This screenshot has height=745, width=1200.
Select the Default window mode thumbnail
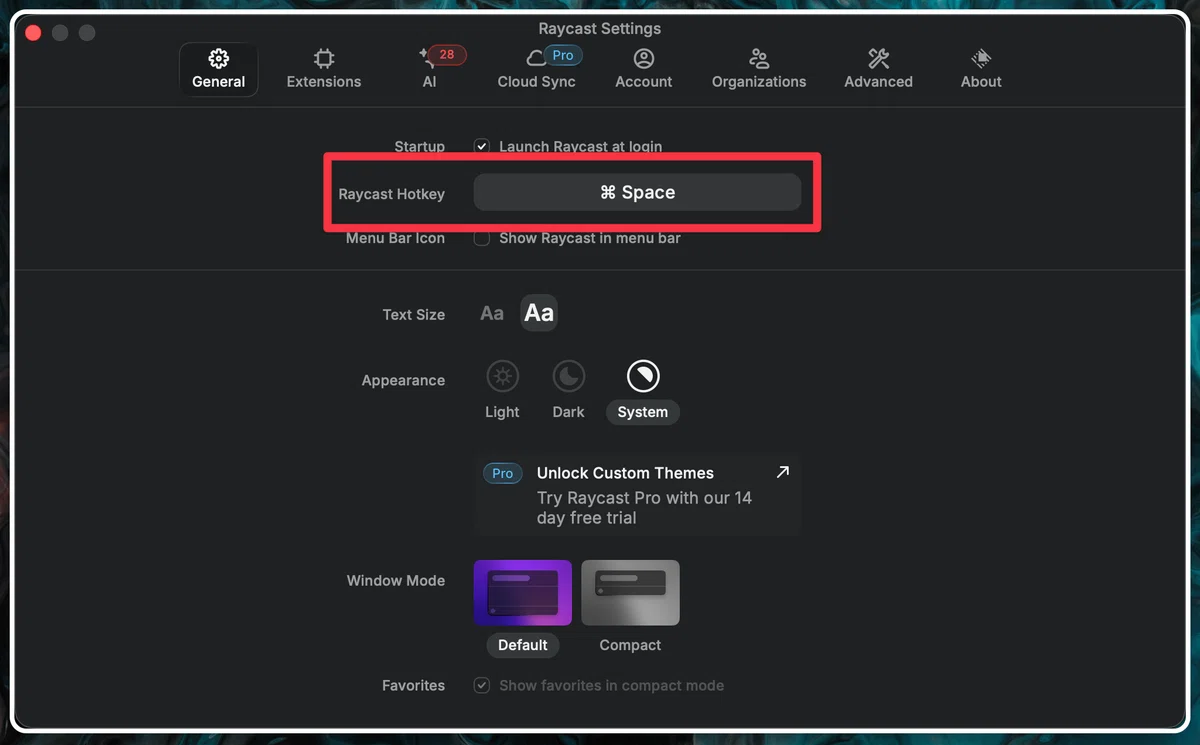click(522, 592)
